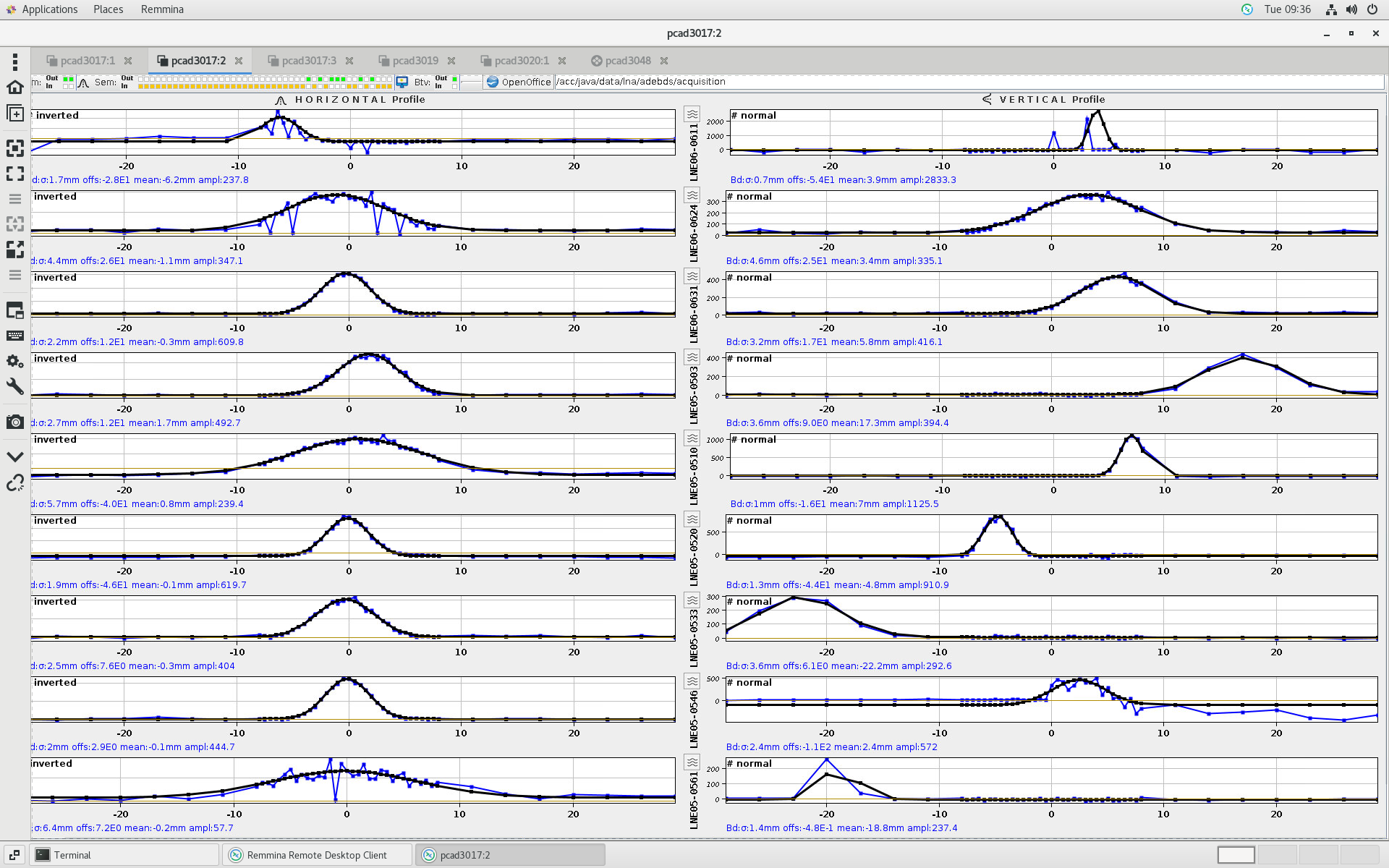This screenshot has width=1389, height=868.
Task: Expand sidebar with the down chevron
Action: pos(14,456)
